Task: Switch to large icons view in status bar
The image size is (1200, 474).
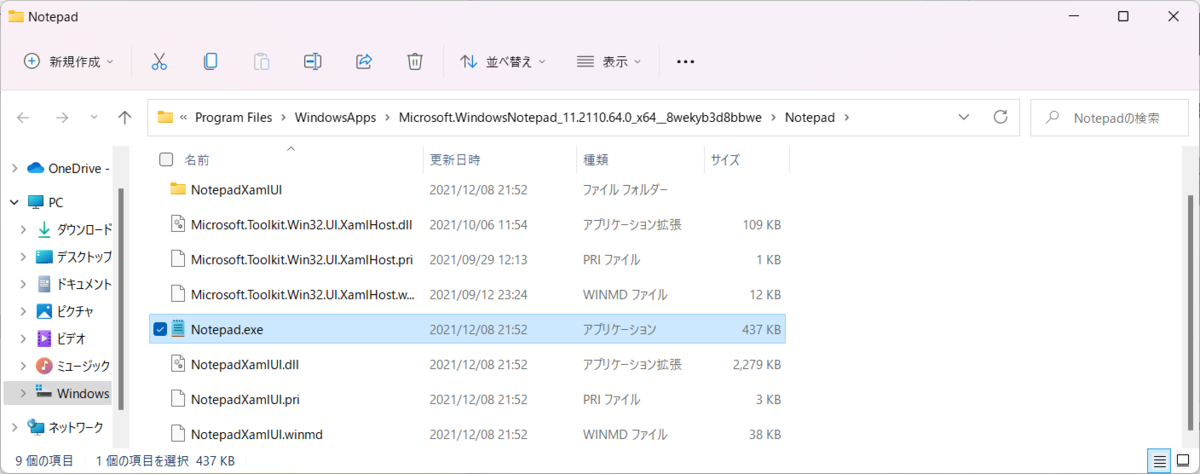Action: click(1181, 461)
